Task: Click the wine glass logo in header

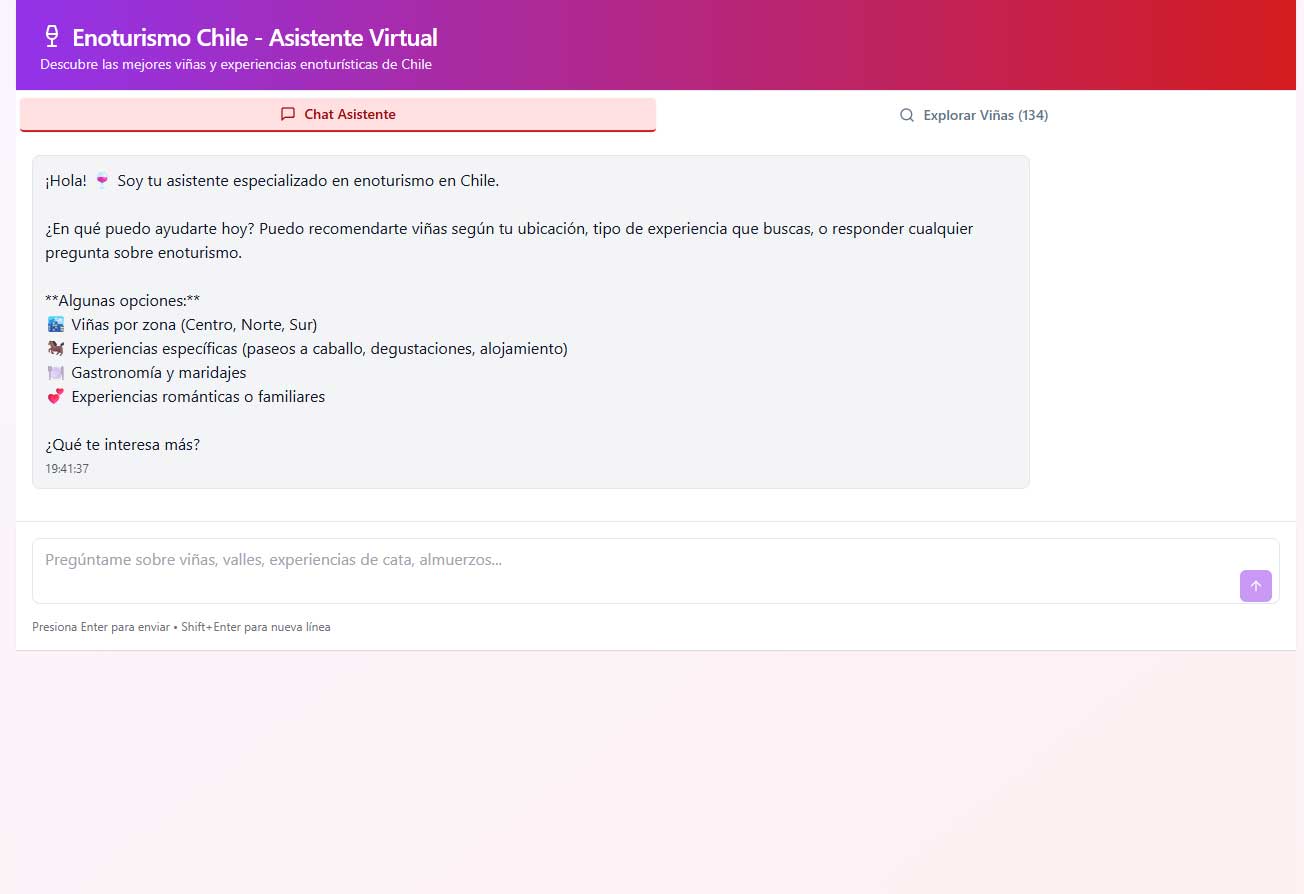Action: click(52, 38)
